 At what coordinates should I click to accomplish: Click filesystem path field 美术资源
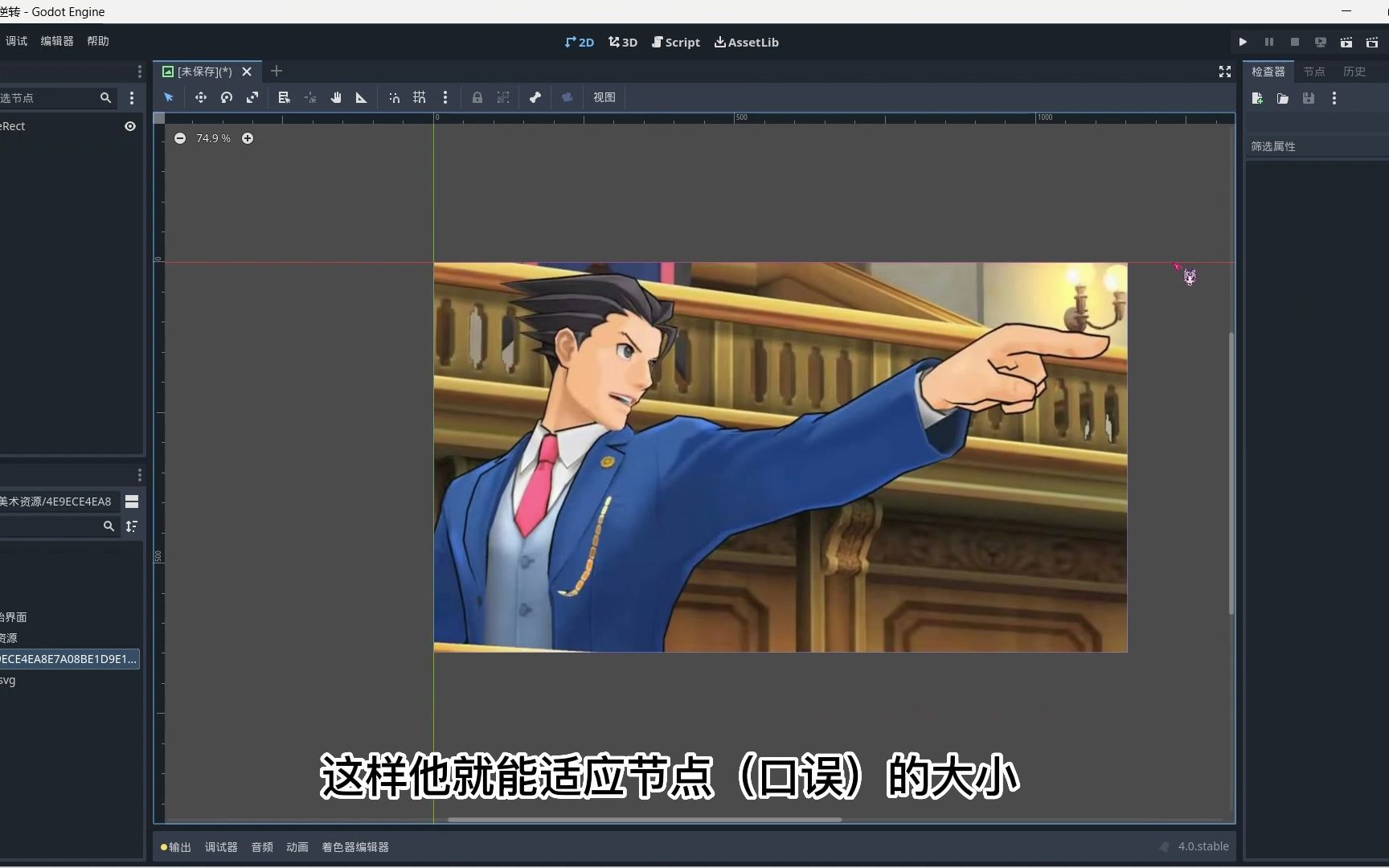58,502
